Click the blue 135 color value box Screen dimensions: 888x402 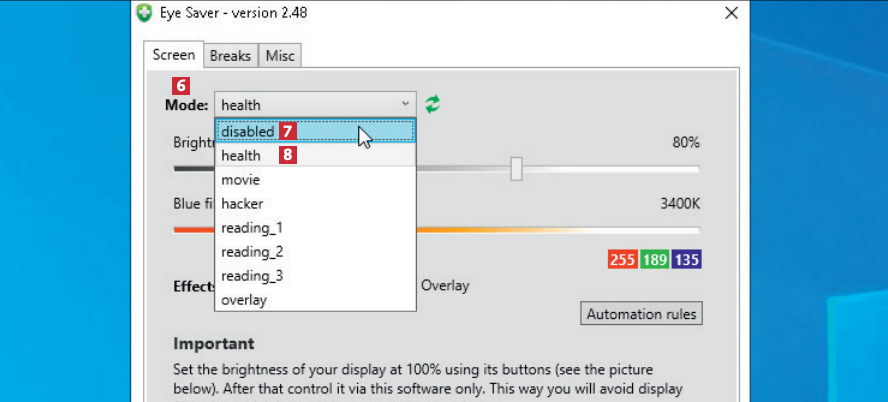[x=687, y=260]
